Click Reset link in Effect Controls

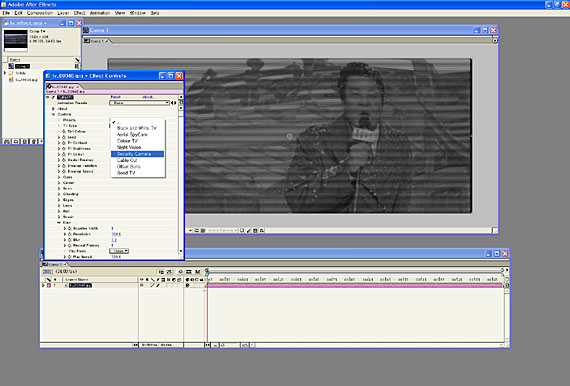(115, 97)
